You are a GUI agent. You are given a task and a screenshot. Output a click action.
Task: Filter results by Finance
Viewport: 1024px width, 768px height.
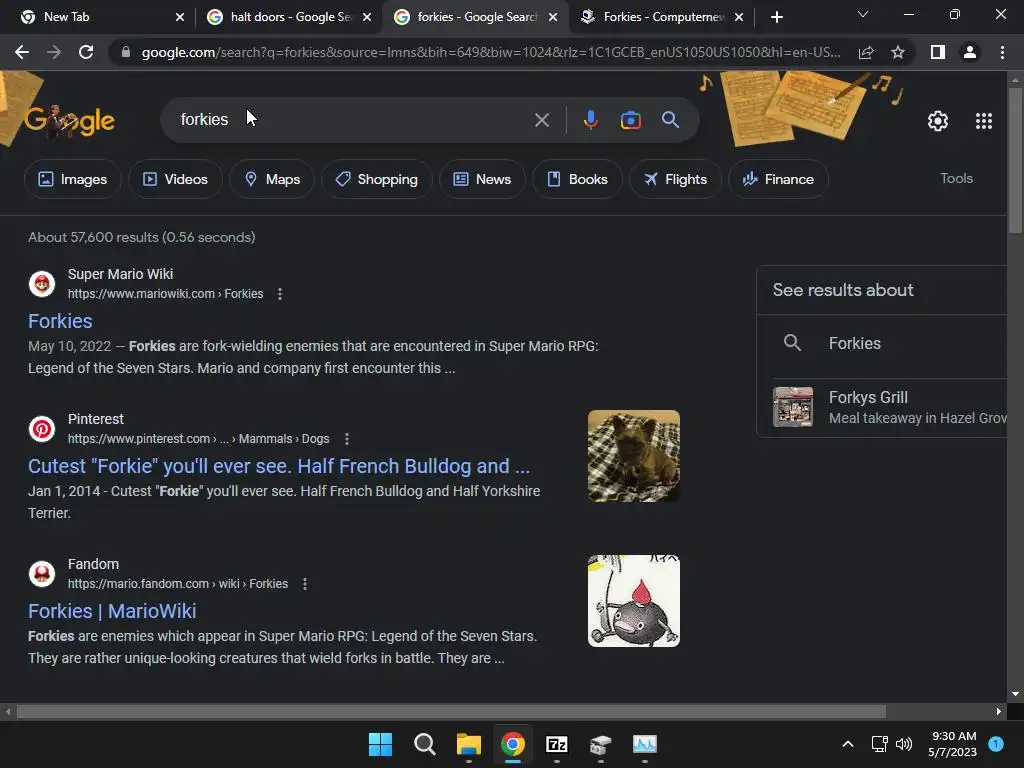(778, 179)
